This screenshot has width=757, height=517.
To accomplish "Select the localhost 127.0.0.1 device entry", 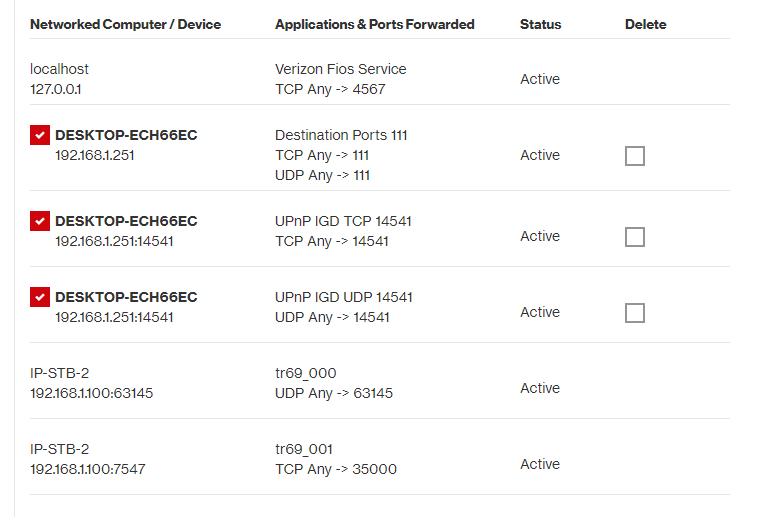I will tap(59, 79).
